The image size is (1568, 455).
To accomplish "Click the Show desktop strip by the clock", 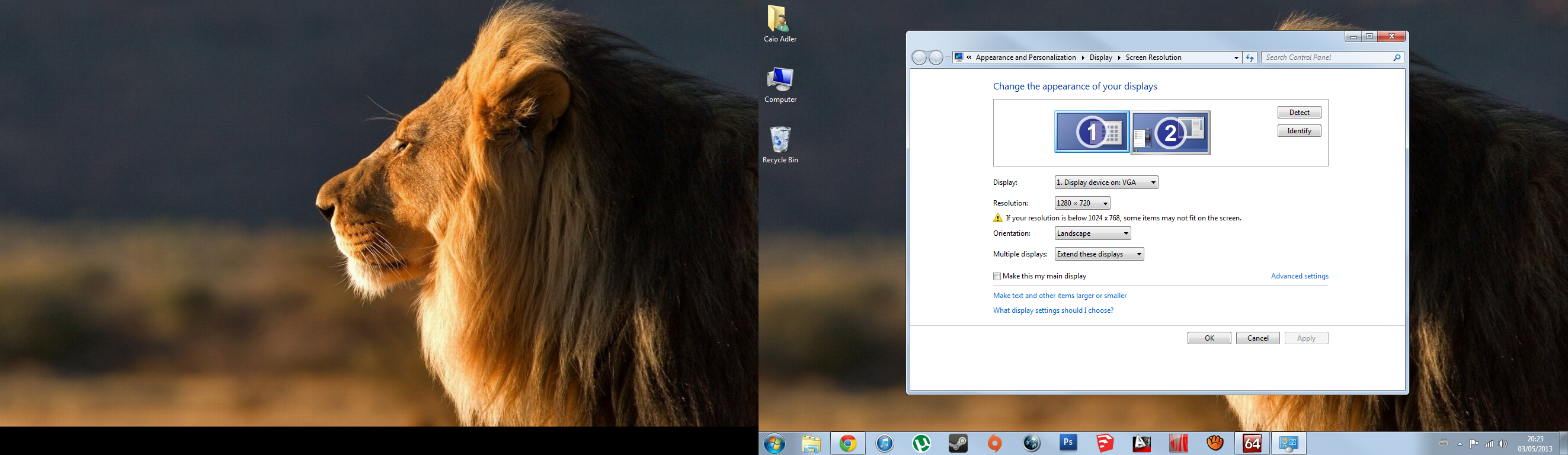I will coord(1564,443).
